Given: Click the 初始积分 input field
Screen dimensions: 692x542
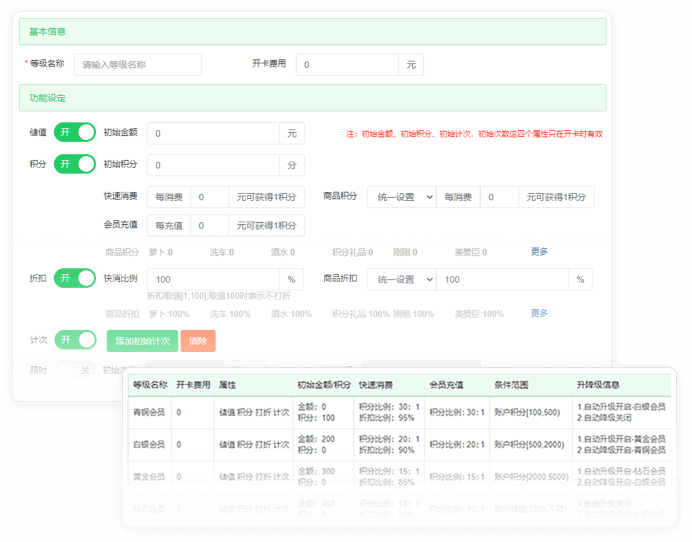Looking at the screenshot, I should tap(213, 166).
